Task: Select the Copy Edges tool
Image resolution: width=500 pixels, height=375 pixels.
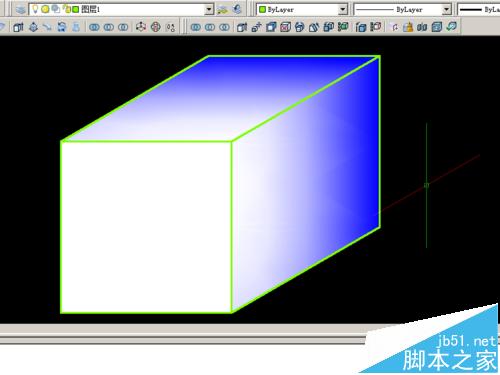Action: pyautogui.click(x=361, y=27)
